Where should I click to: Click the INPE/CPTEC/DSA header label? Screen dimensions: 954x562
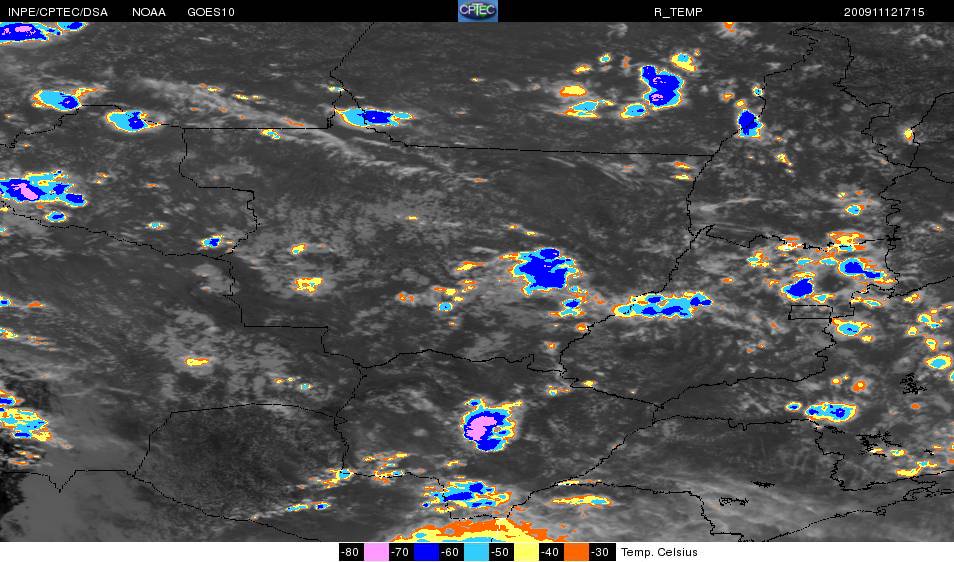(x=58, y=12)
